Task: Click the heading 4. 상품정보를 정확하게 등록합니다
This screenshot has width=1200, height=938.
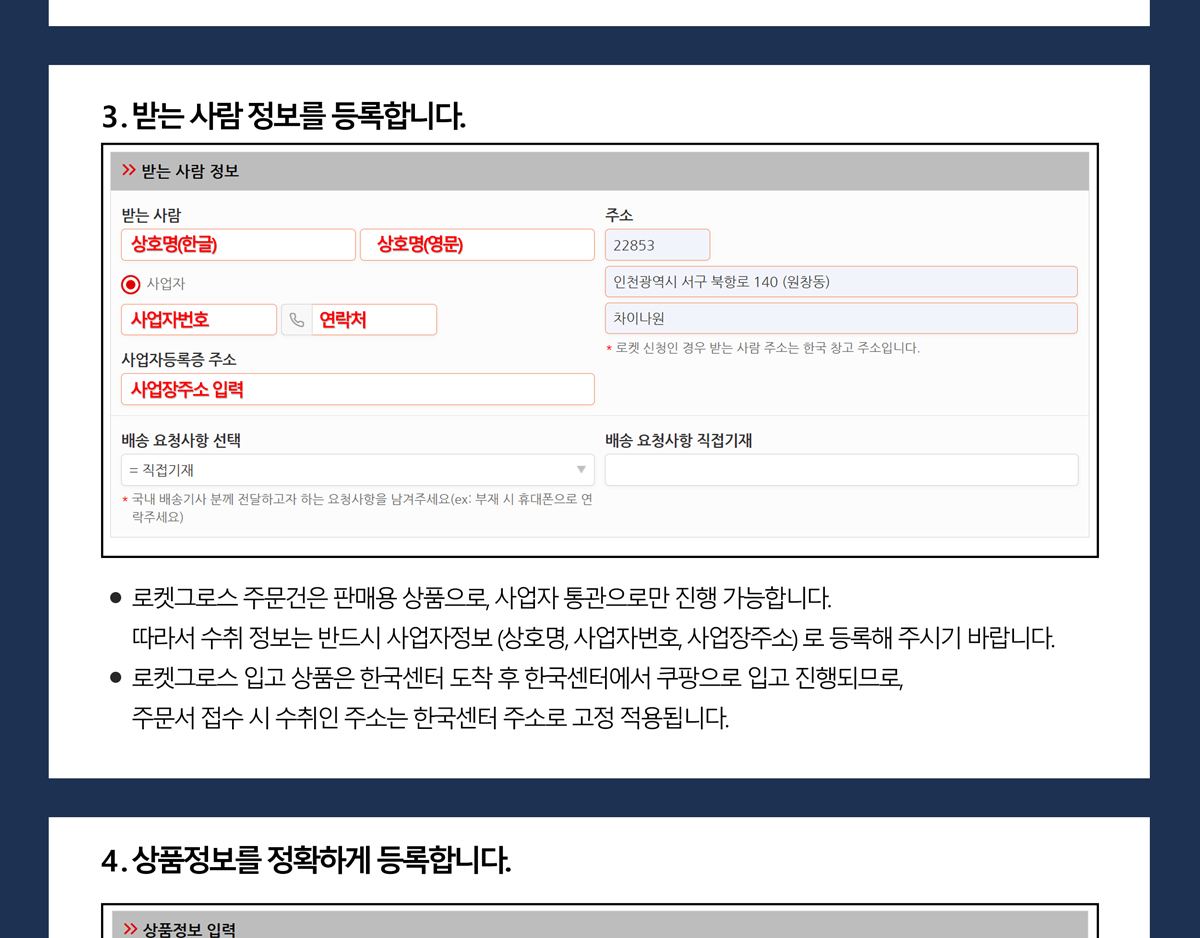Action: [x=306, y=860]
